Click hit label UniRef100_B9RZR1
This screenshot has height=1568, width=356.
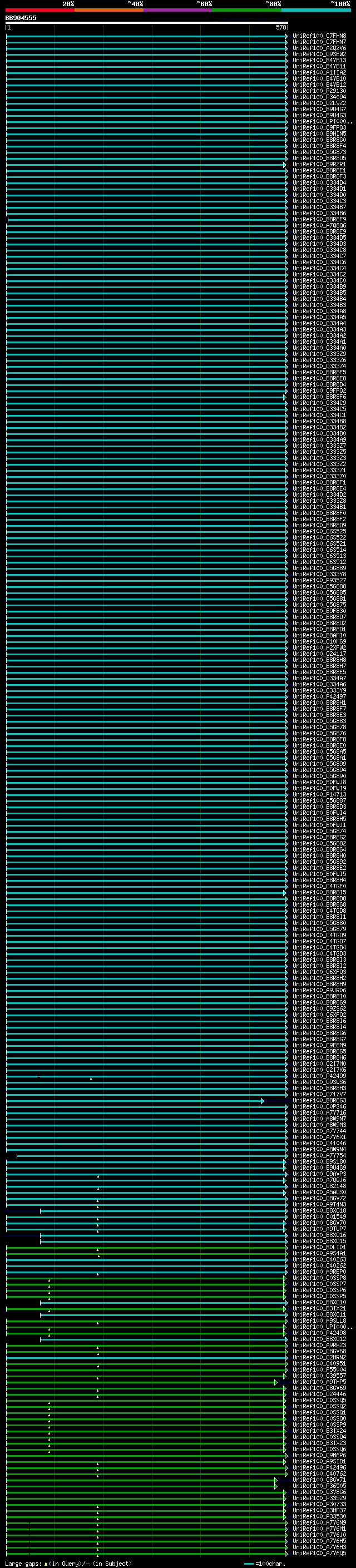[x=319, y=164]
